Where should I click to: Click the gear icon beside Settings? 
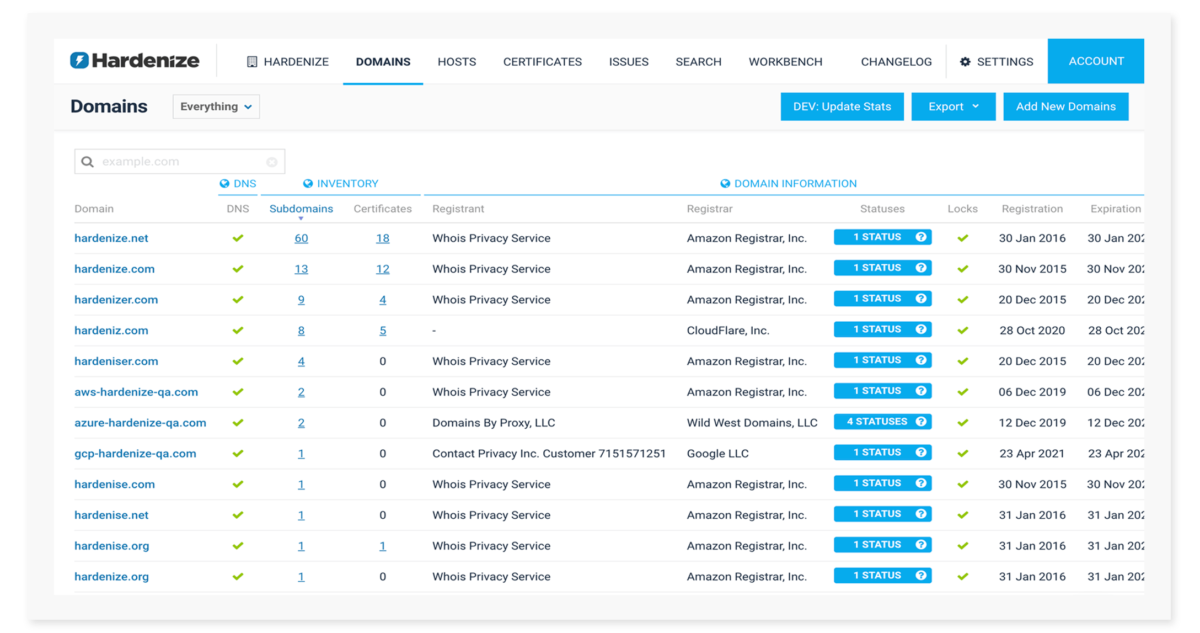click(965, 62)
